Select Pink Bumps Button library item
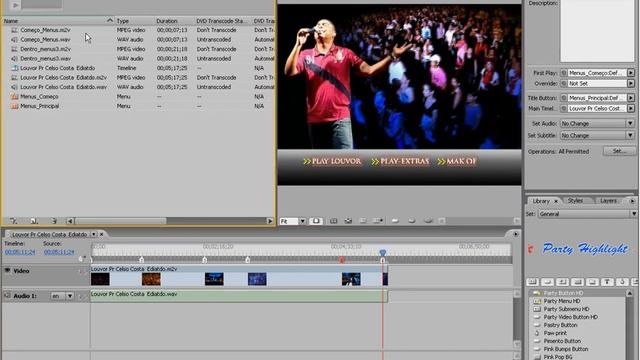 [577, 349]
